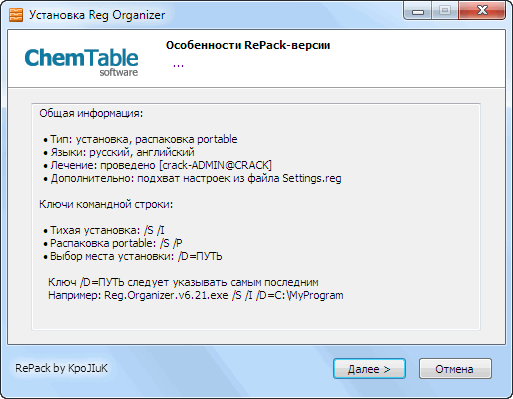The height and width of the screenshot is (399, 513).
Task: Click the RePack by KpoJIuK label
Action: 61,368
